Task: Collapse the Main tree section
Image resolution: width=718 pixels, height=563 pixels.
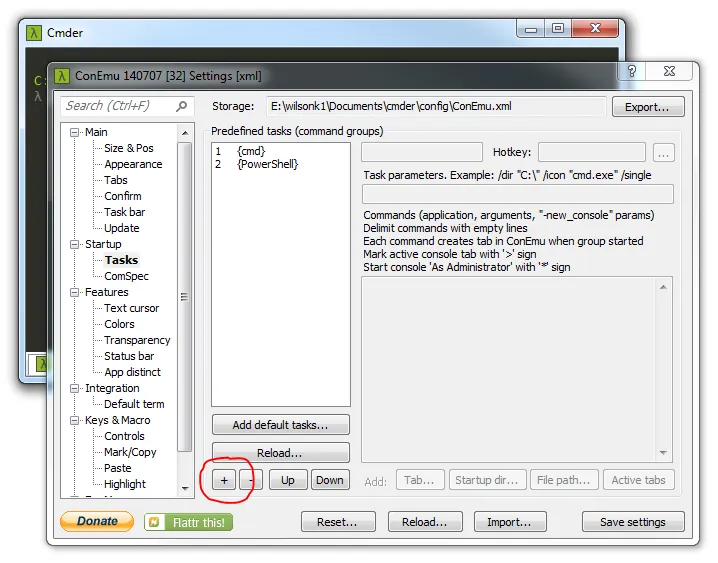Action: coord(74,132)
